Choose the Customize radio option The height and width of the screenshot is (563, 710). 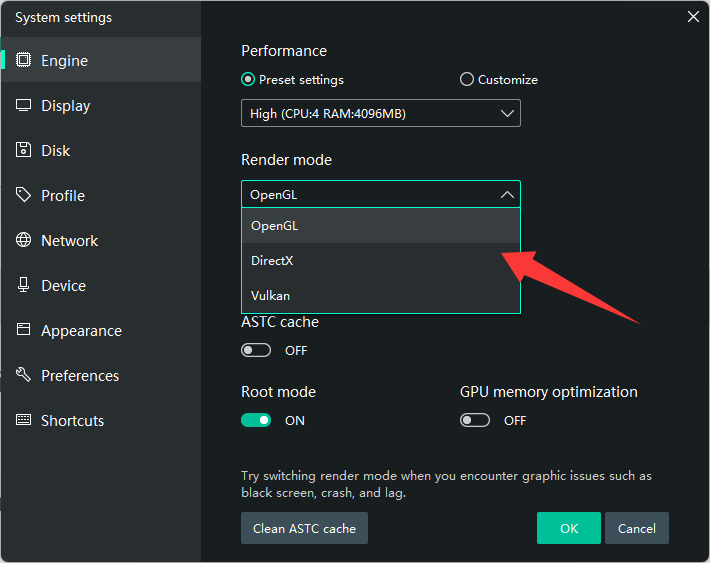tap(467, 80)
